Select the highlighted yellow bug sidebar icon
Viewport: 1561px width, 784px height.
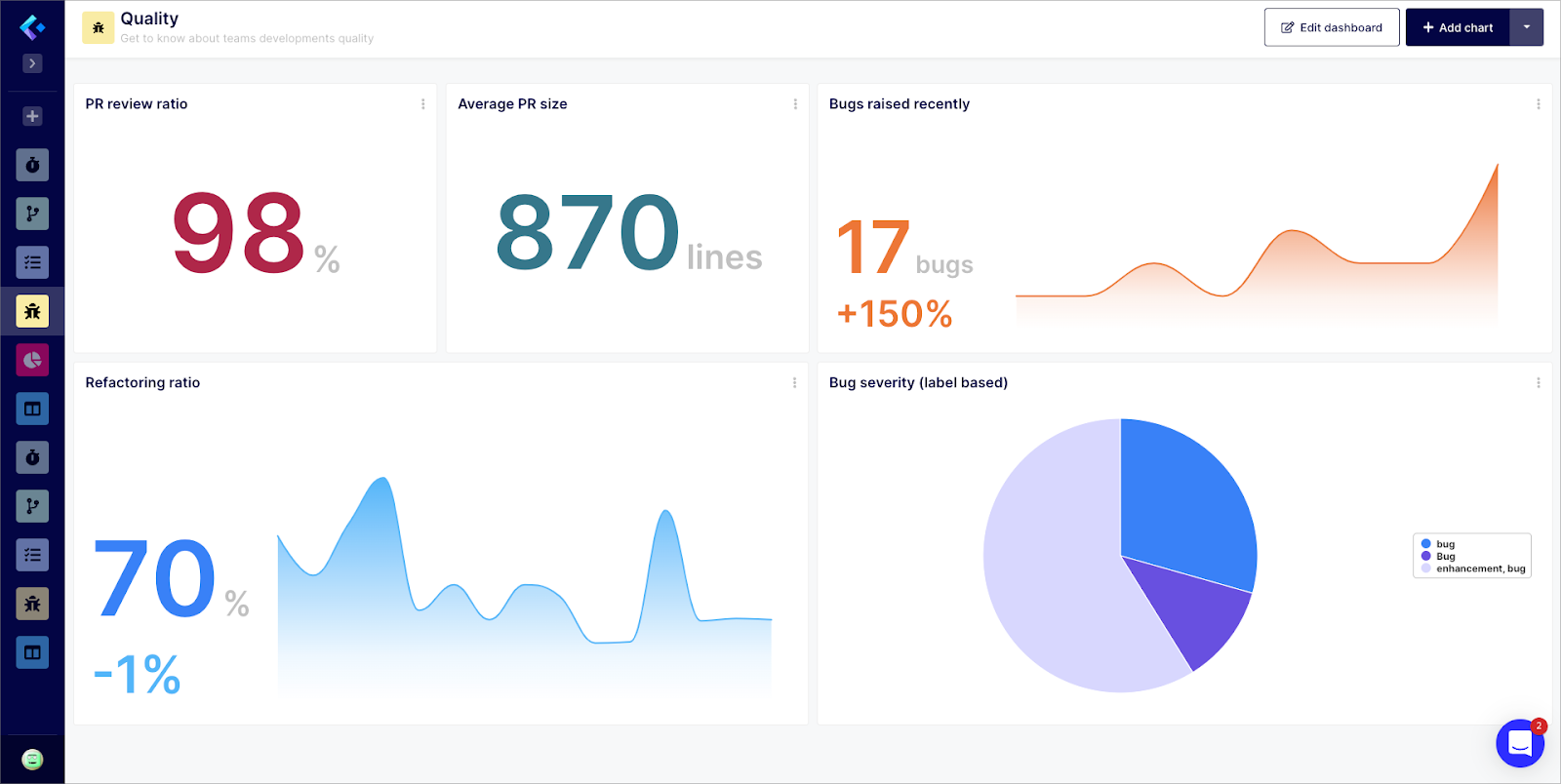pyautogui.click(x=32, y=311)
